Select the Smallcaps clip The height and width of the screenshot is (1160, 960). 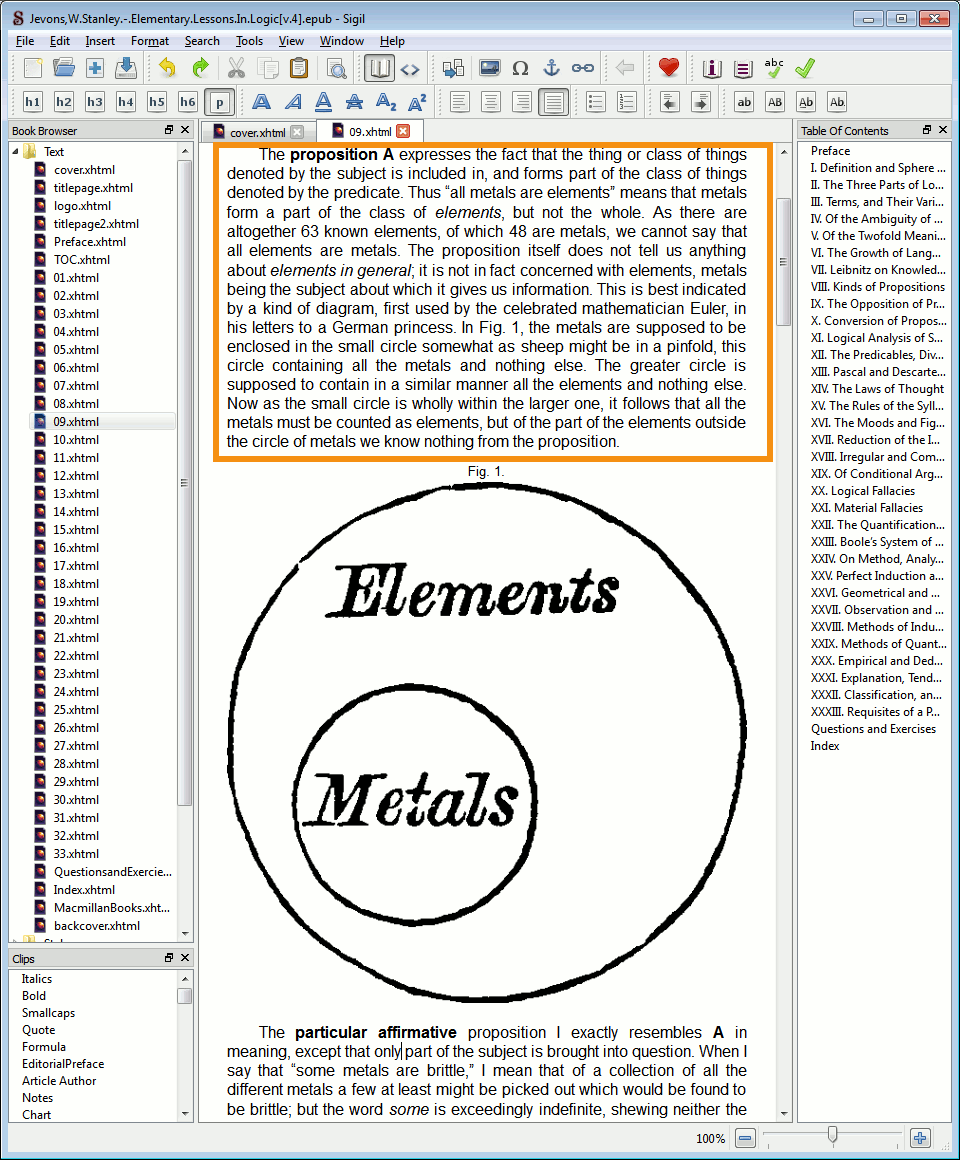click(x=48, y=1013)
